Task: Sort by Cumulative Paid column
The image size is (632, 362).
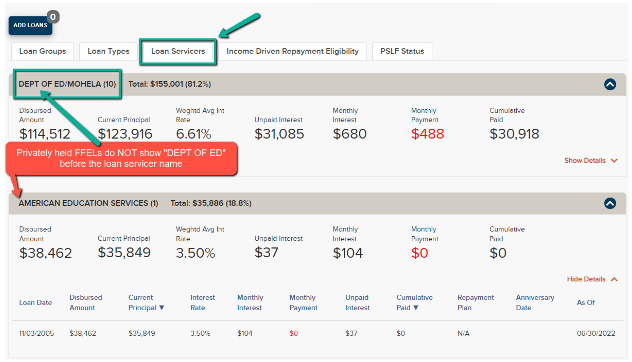Action: point(414,302)
